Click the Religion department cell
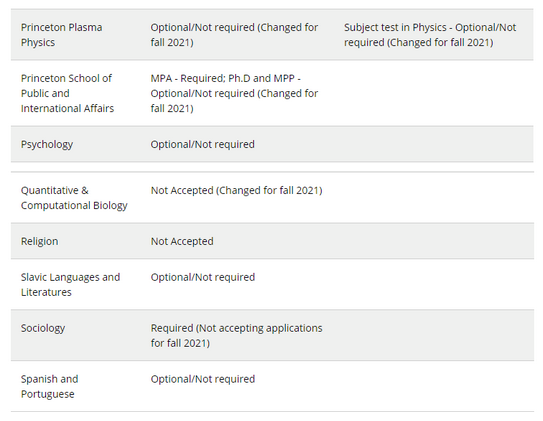543x421 pixels. (x=39, y=241)
